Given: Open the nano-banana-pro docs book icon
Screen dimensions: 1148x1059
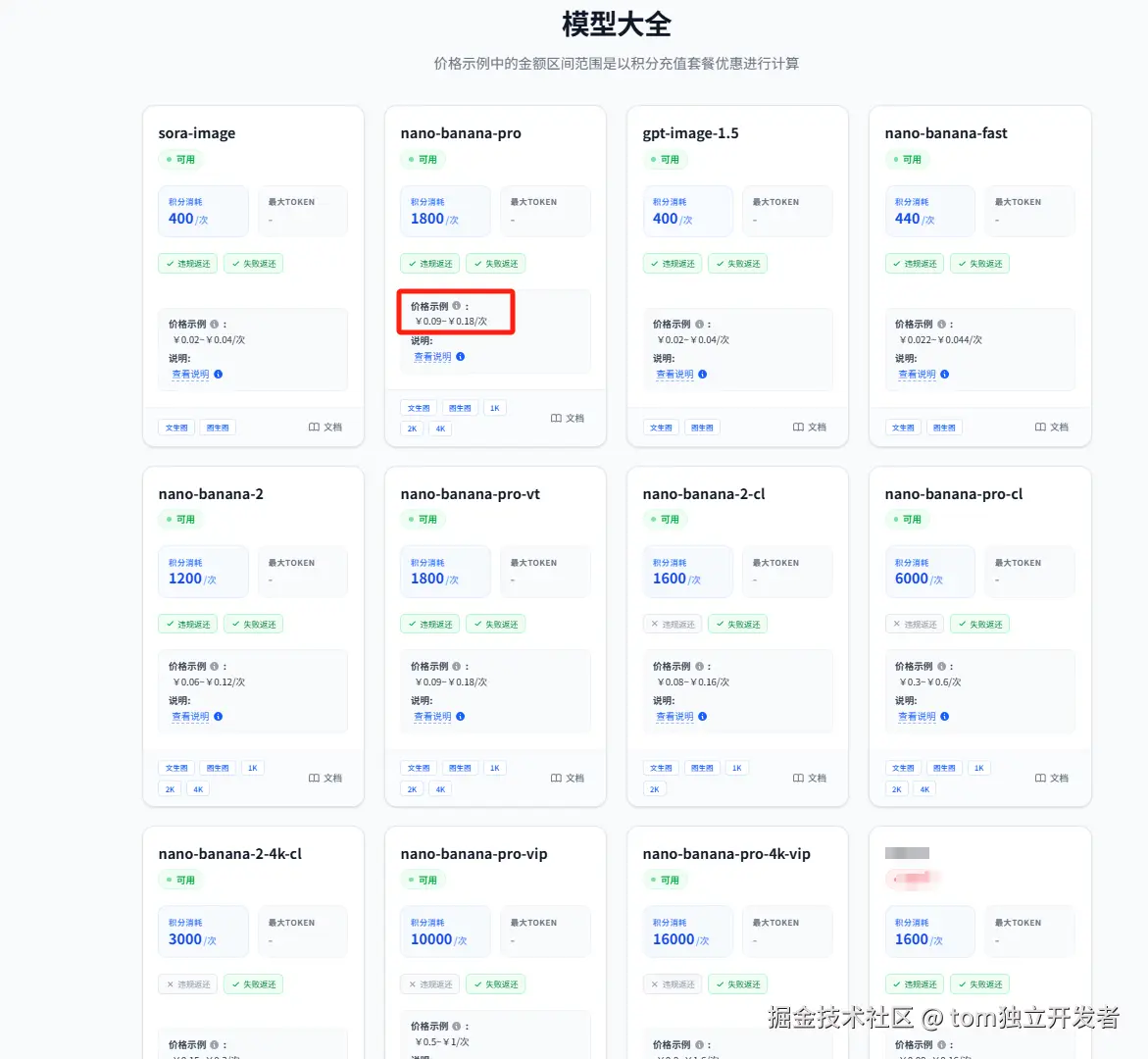Looking at the screenshot, I should [557, 418].
